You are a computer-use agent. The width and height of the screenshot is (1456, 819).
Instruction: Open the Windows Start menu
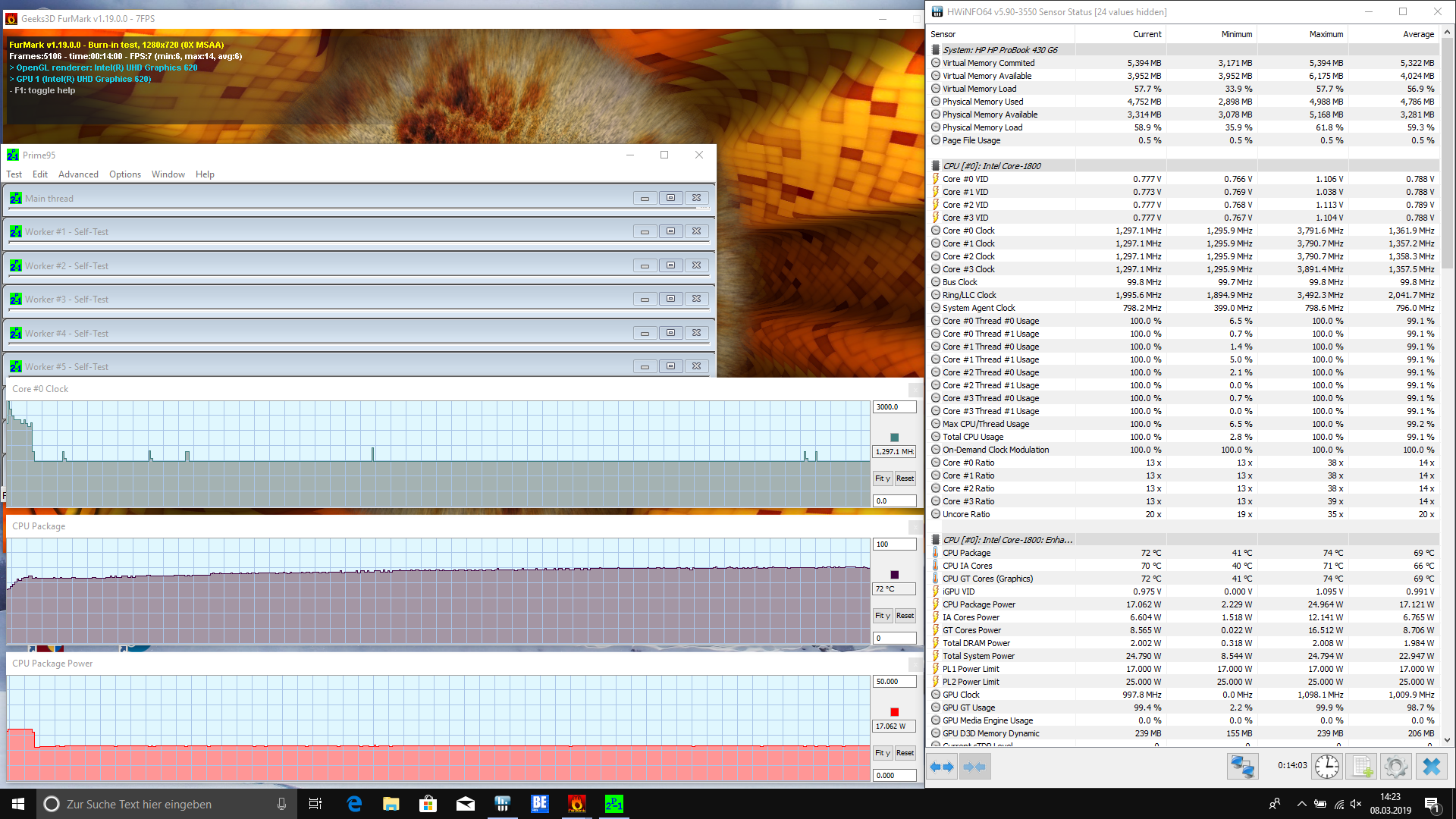click(x=18, y=804)
